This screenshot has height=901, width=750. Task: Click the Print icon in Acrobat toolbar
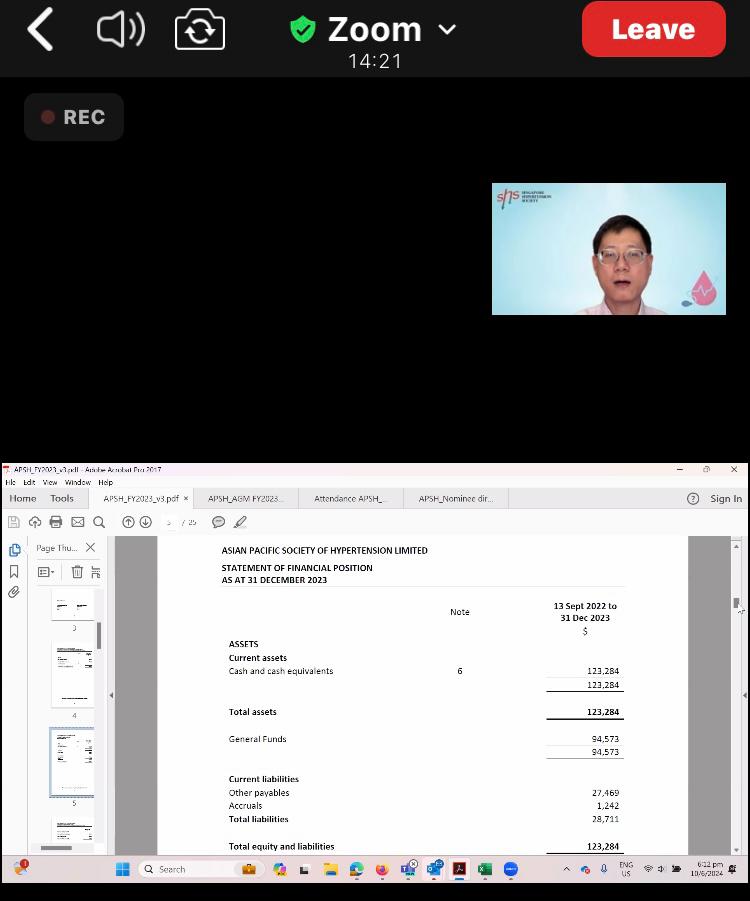[56, 522]
